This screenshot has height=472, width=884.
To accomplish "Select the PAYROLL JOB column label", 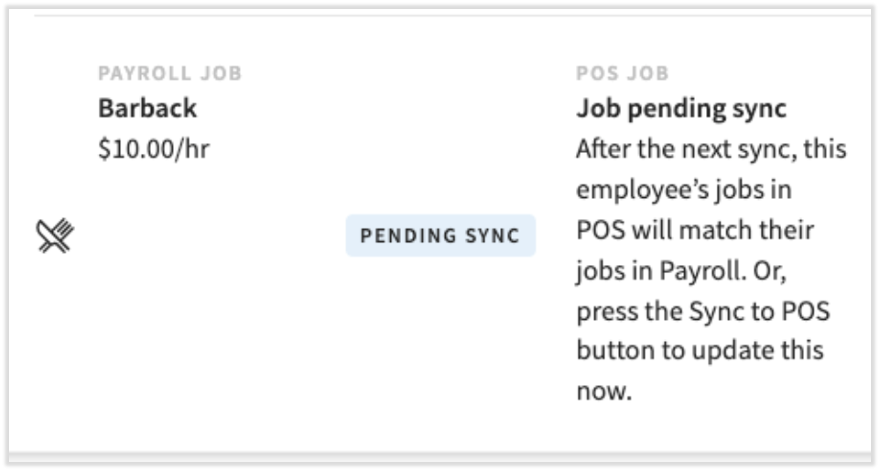I will (170, 74).
